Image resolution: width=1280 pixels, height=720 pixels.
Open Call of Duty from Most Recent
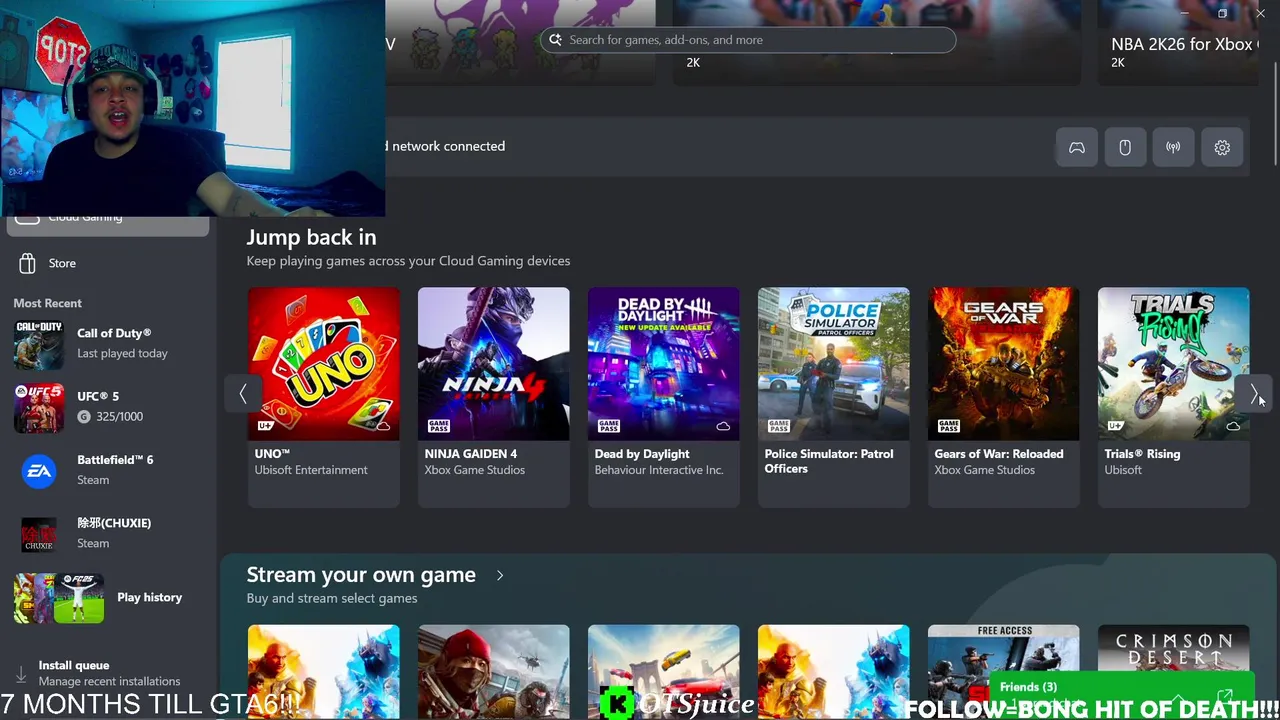108,344
